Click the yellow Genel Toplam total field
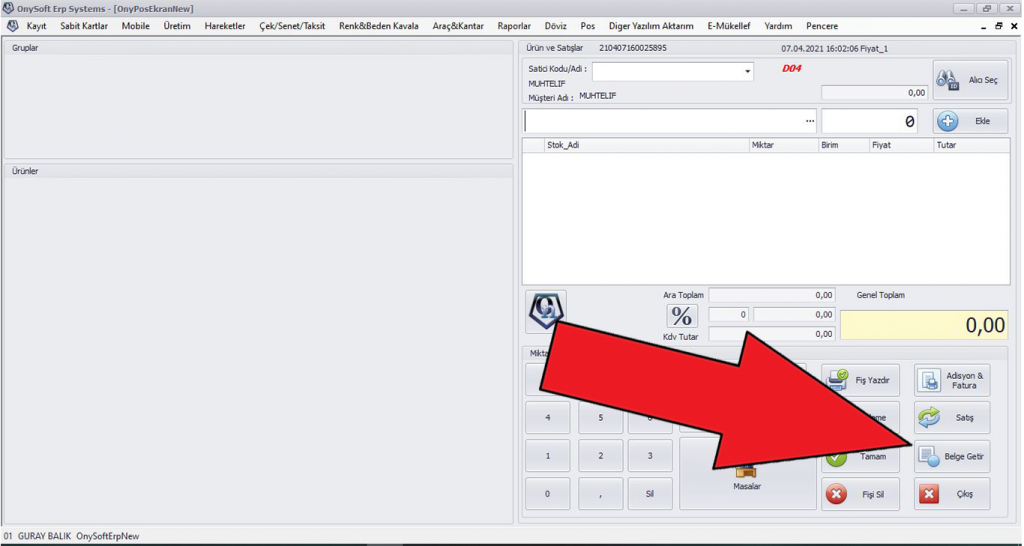Viewport: 1024px width, 546px height. tap(924, 325)
